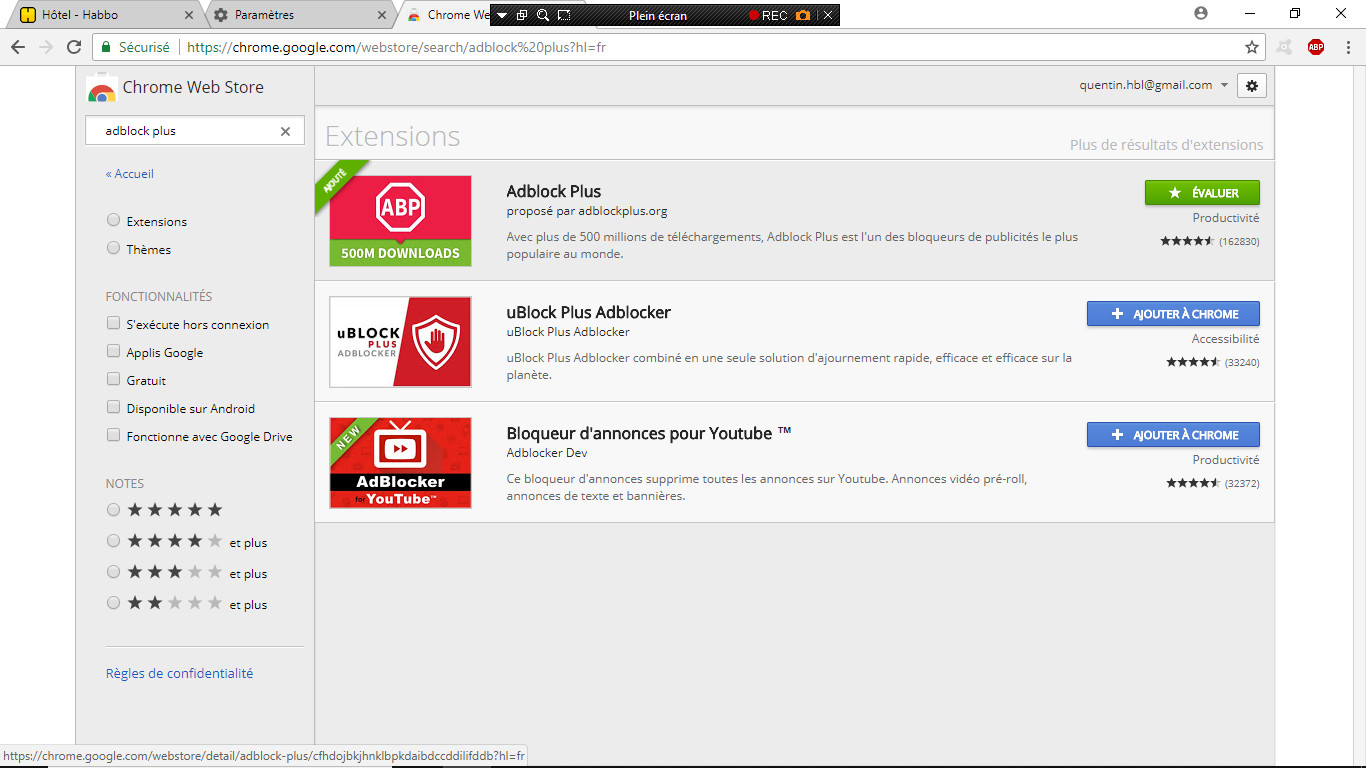This screenshot has width=1366, height=768.
Task: Click the Adblock Plus star rating (162830)
Action: tap(1210, 241)
